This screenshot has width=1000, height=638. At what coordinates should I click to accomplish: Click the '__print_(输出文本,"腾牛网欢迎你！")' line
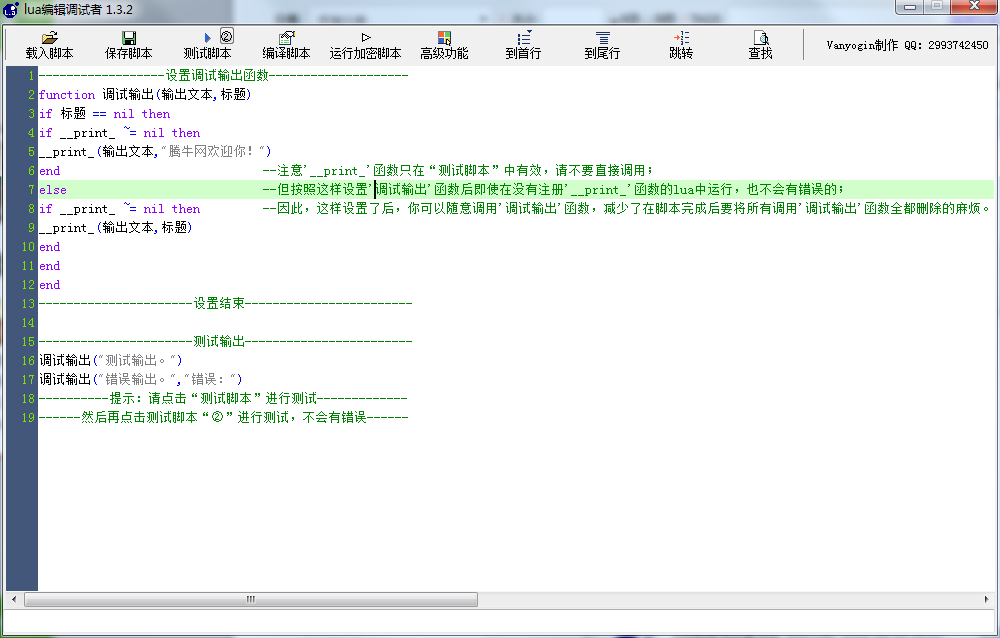(155, 152)
